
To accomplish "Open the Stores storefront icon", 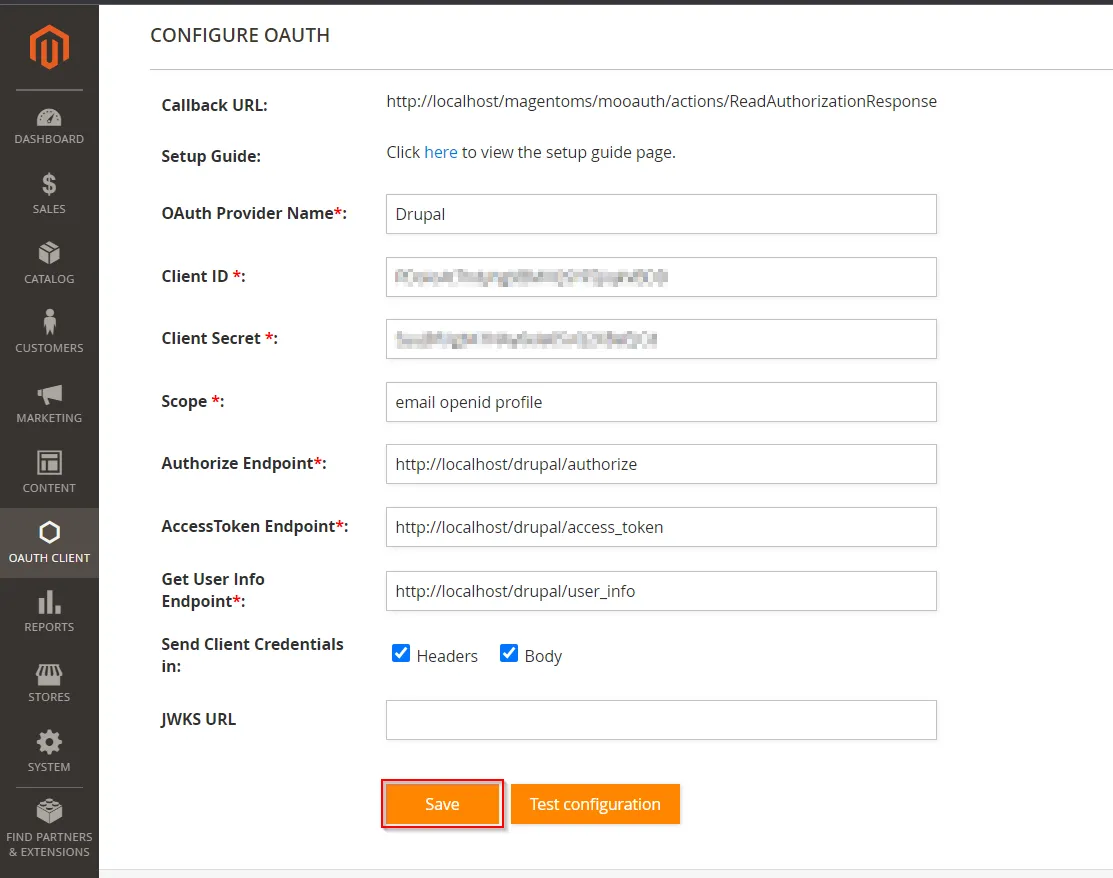I will click(49, 673).
